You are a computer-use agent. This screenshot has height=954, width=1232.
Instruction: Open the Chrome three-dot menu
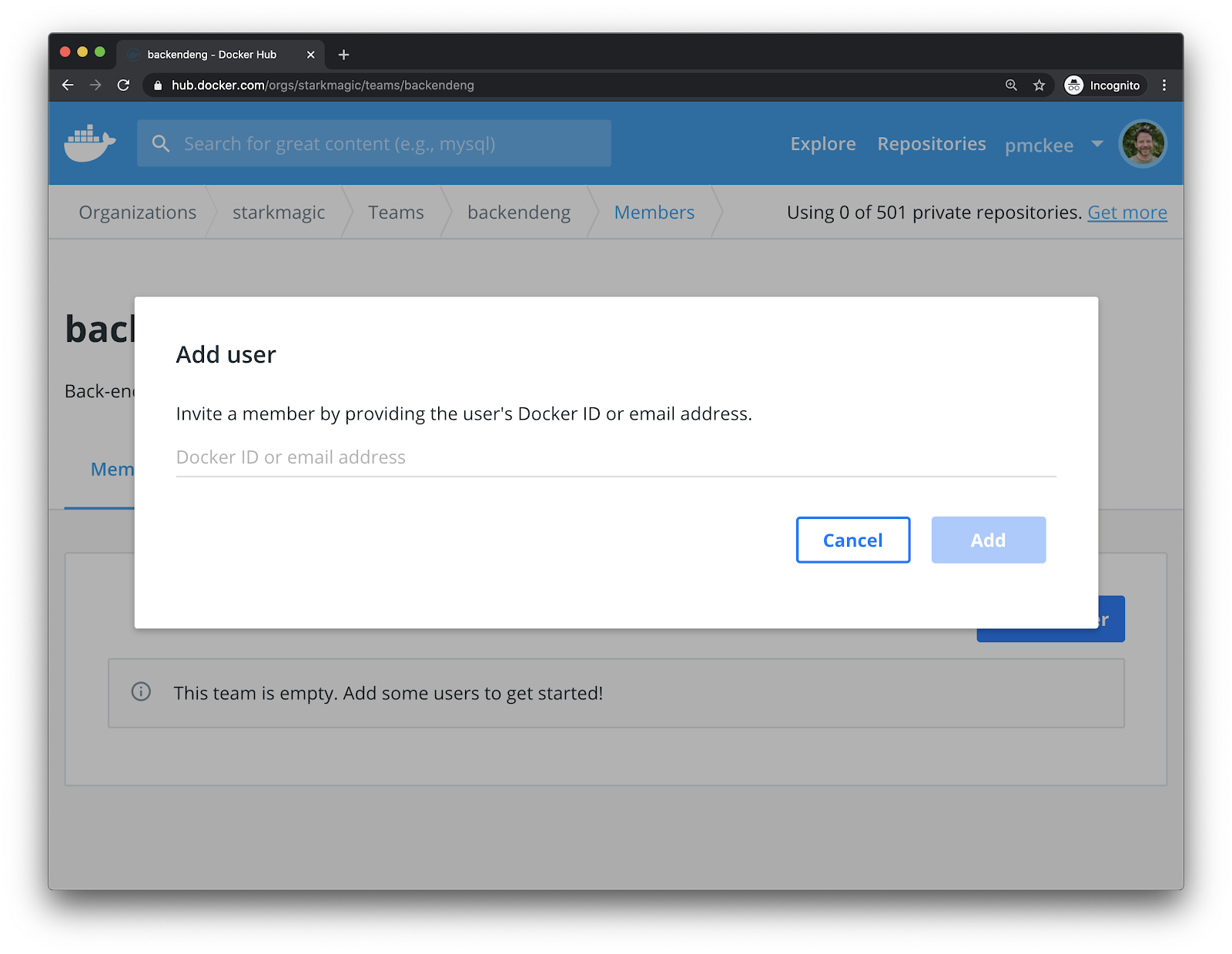[x=1163, y=85]
